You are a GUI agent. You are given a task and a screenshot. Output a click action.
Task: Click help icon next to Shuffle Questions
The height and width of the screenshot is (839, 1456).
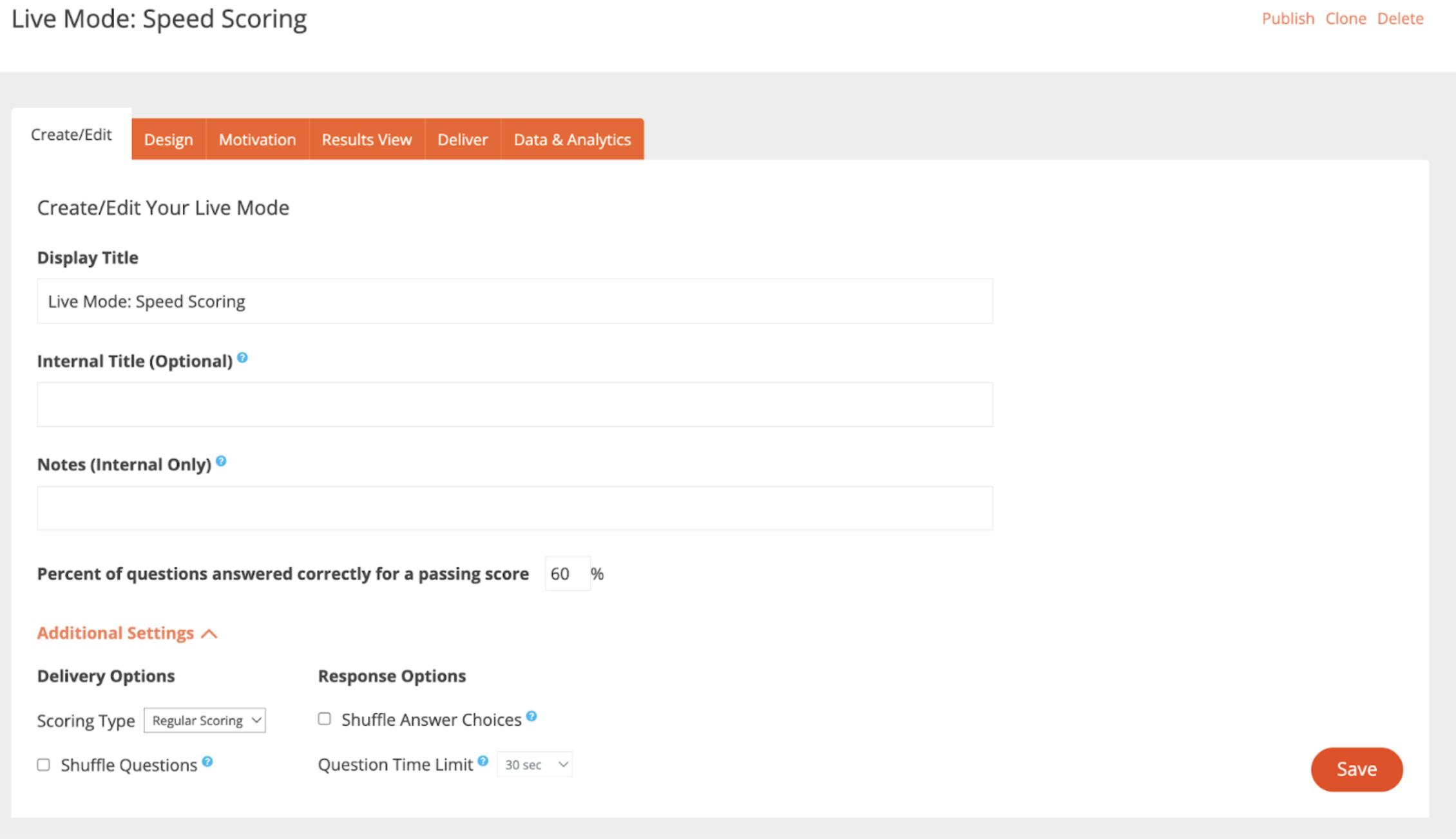tap(207, 762)
